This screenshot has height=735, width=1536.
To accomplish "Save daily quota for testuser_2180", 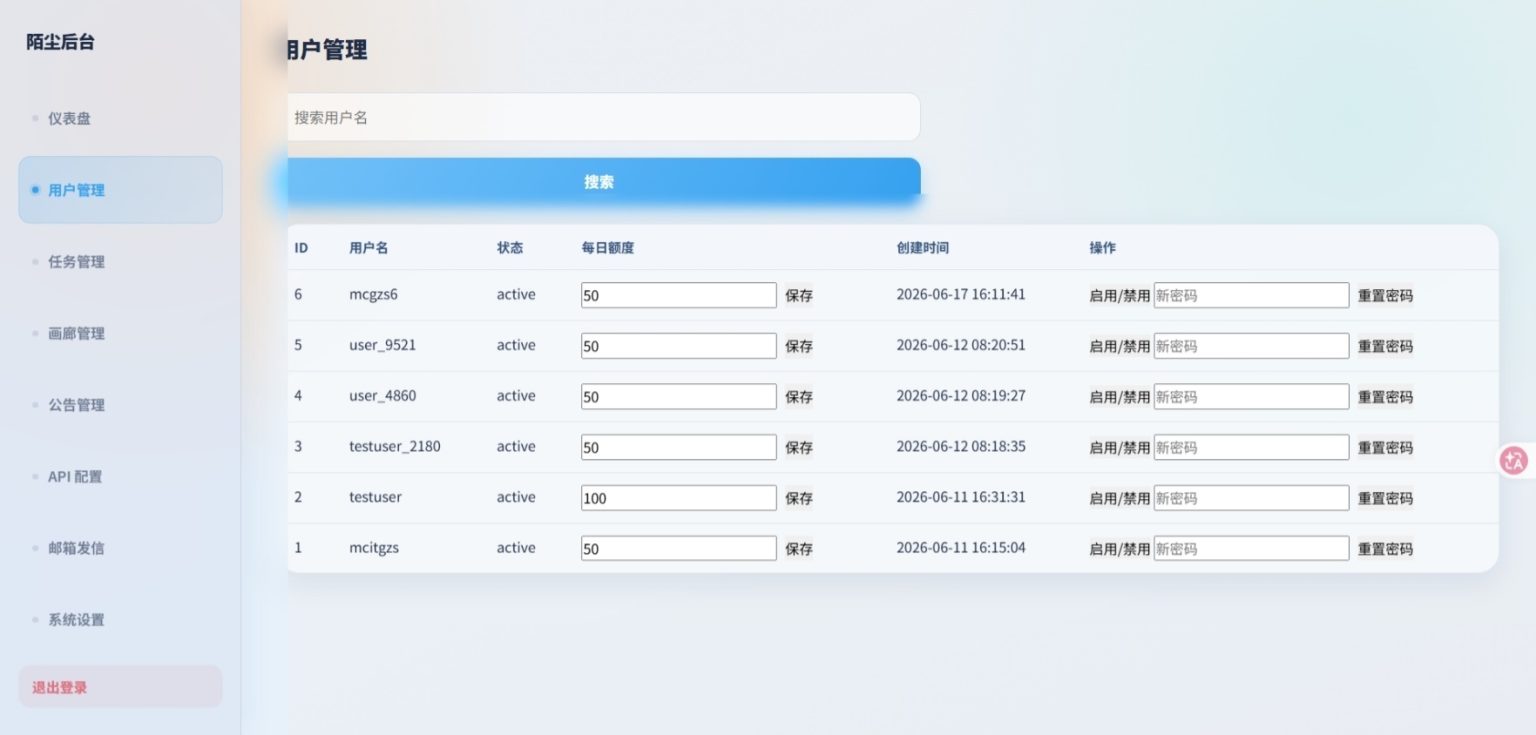I will coord(799,448).
